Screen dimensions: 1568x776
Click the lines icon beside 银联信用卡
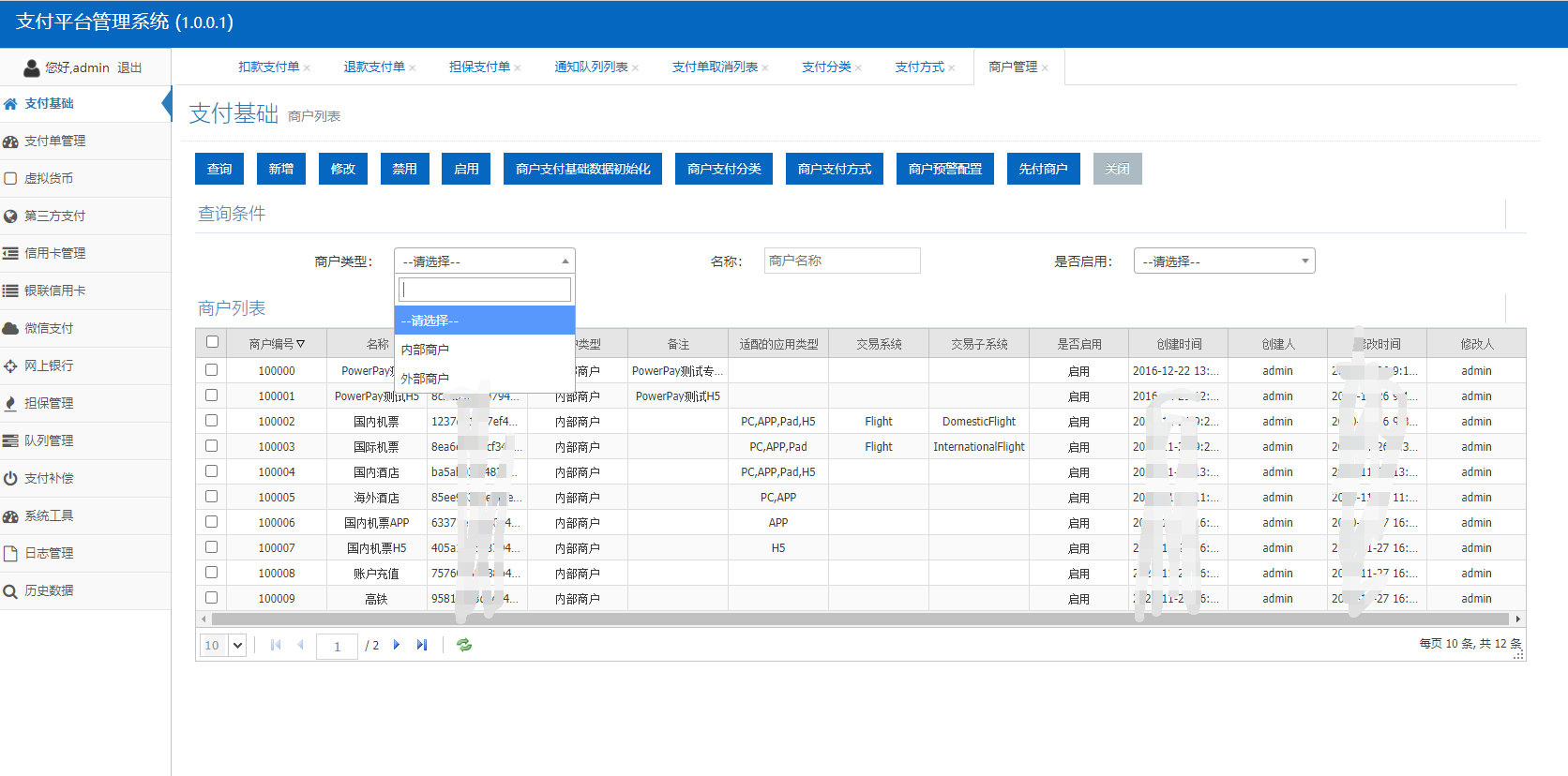[10, 291]
